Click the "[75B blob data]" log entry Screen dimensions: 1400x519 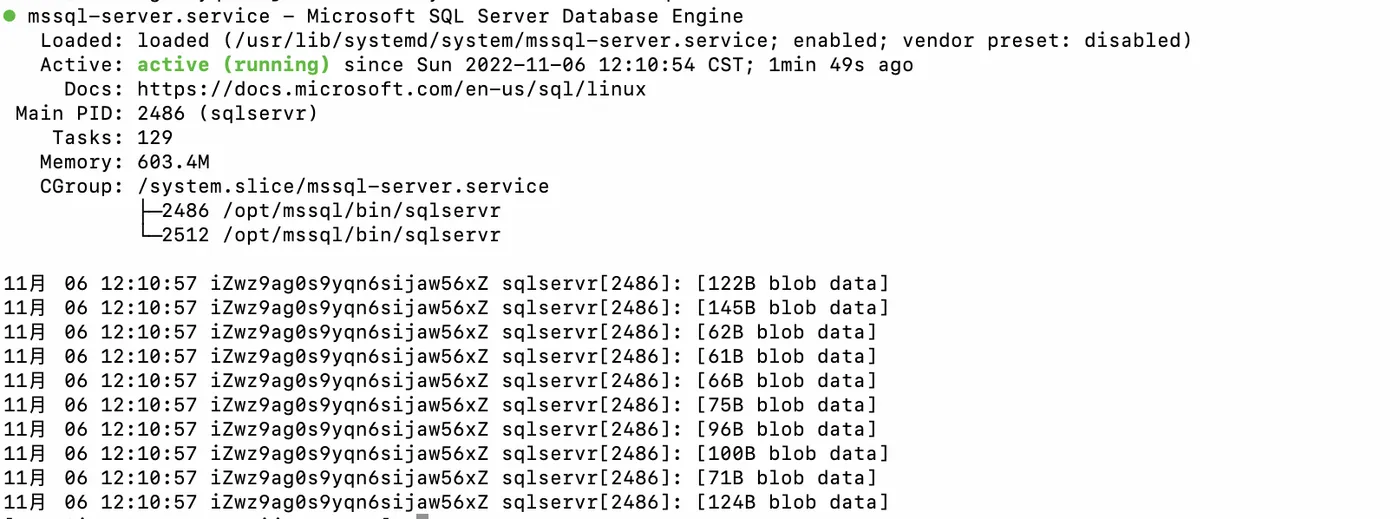tap(786, 405)
